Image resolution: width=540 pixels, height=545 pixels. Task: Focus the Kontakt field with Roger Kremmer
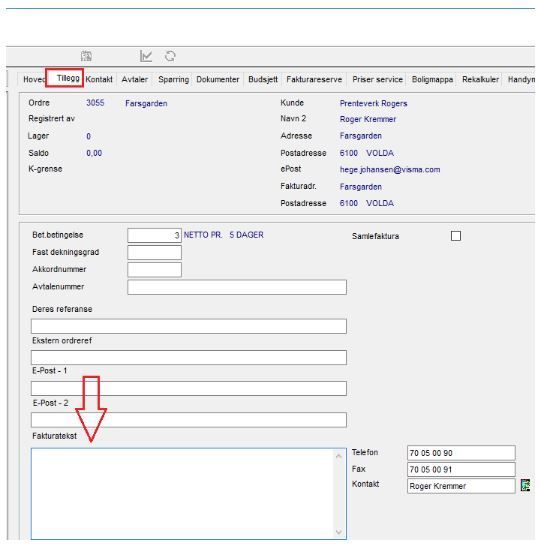pyautogui.click(x=461, y=486)
